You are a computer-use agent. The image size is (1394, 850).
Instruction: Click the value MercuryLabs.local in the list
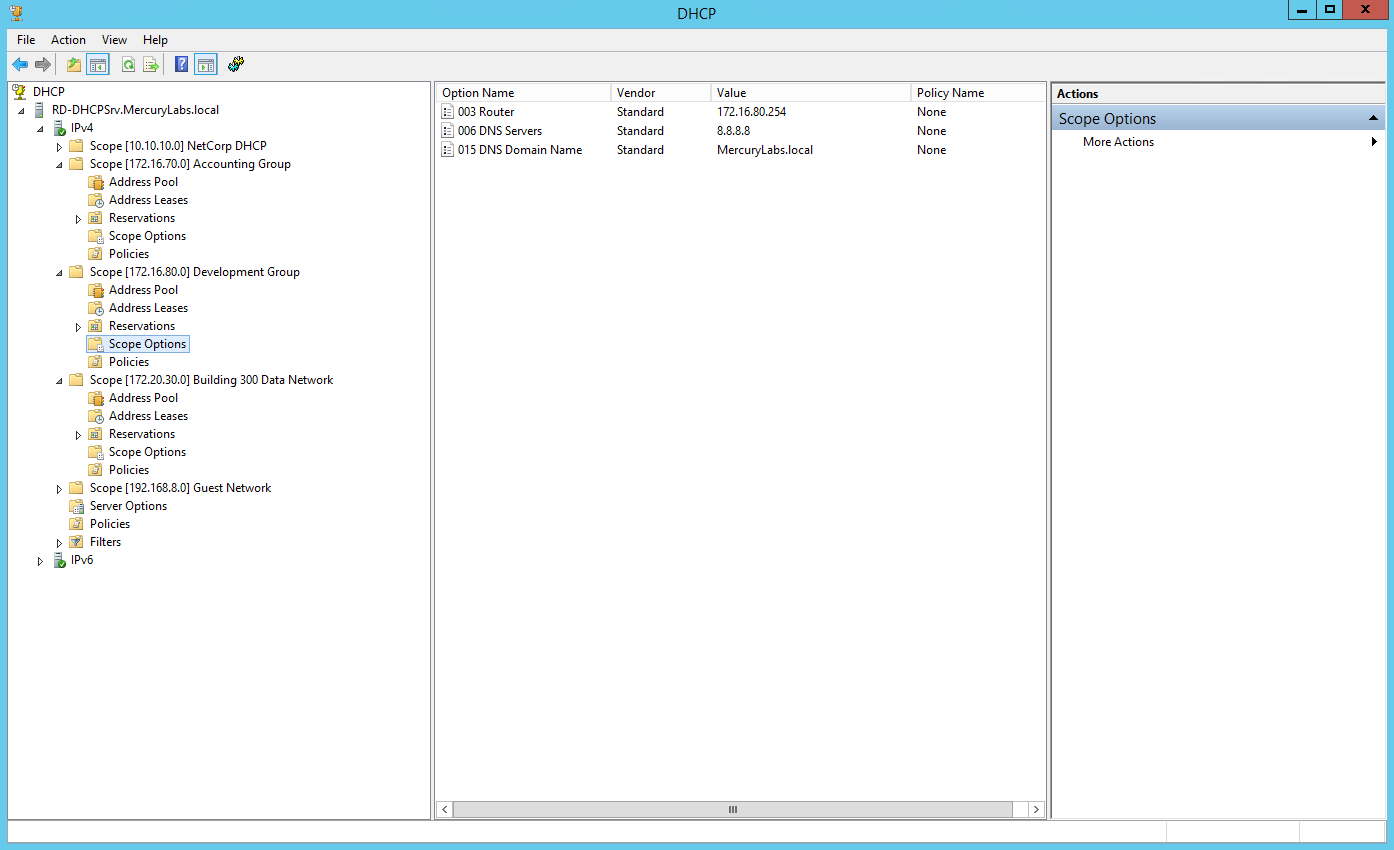[x=765, y=150]
